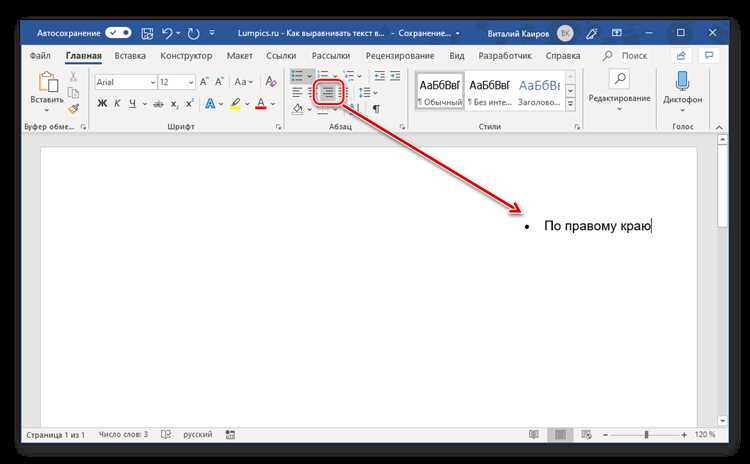Click the paragraph shading bucket
750x464 pixels.
[298, 109]
